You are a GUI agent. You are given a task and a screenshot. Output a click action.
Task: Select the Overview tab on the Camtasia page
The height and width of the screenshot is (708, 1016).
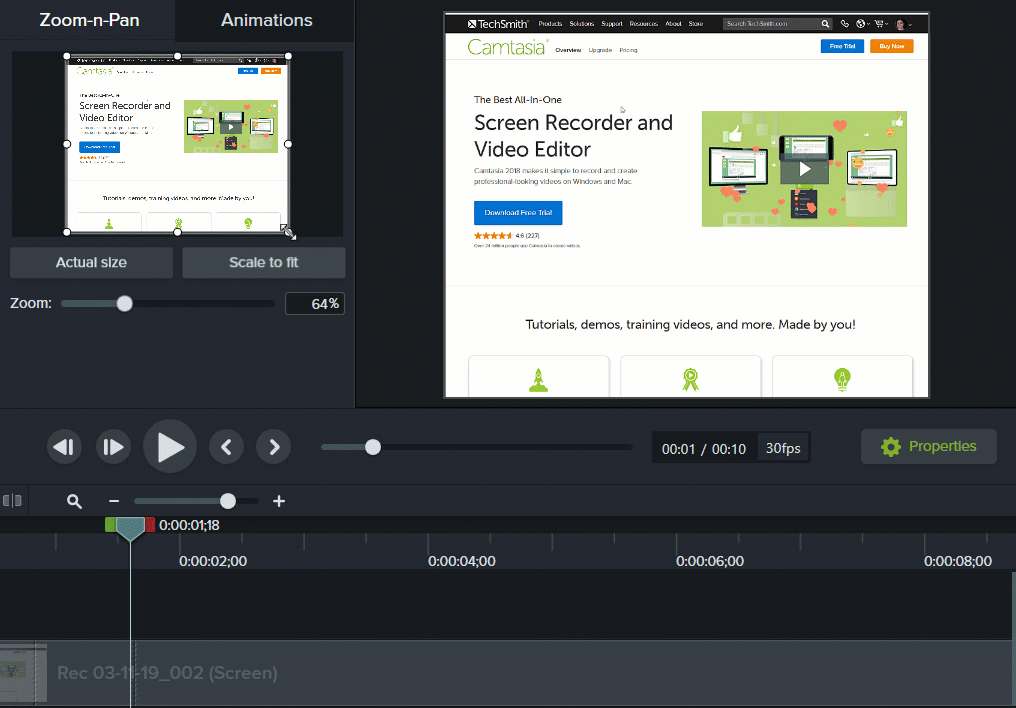568,50
